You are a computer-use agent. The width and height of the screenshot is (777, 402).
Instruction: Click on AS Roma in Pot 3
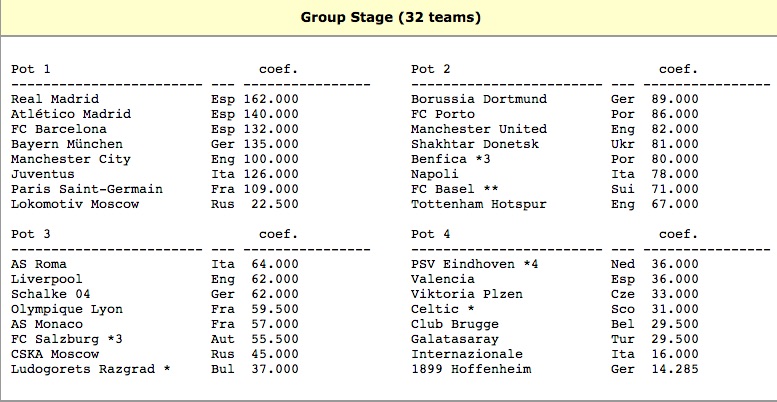click(x=39, y=264)
